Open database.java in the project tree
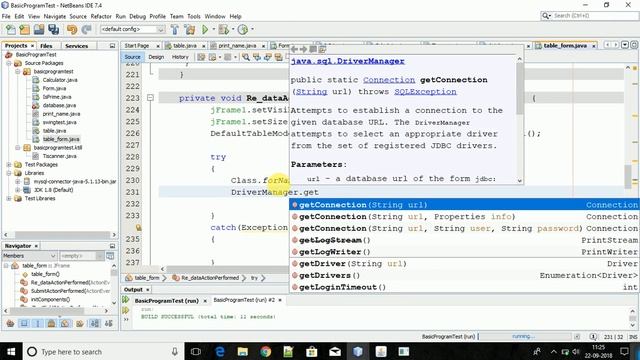The width and height of the screenshot is (640, 360). pyautogui.click(x=59, y=105)
